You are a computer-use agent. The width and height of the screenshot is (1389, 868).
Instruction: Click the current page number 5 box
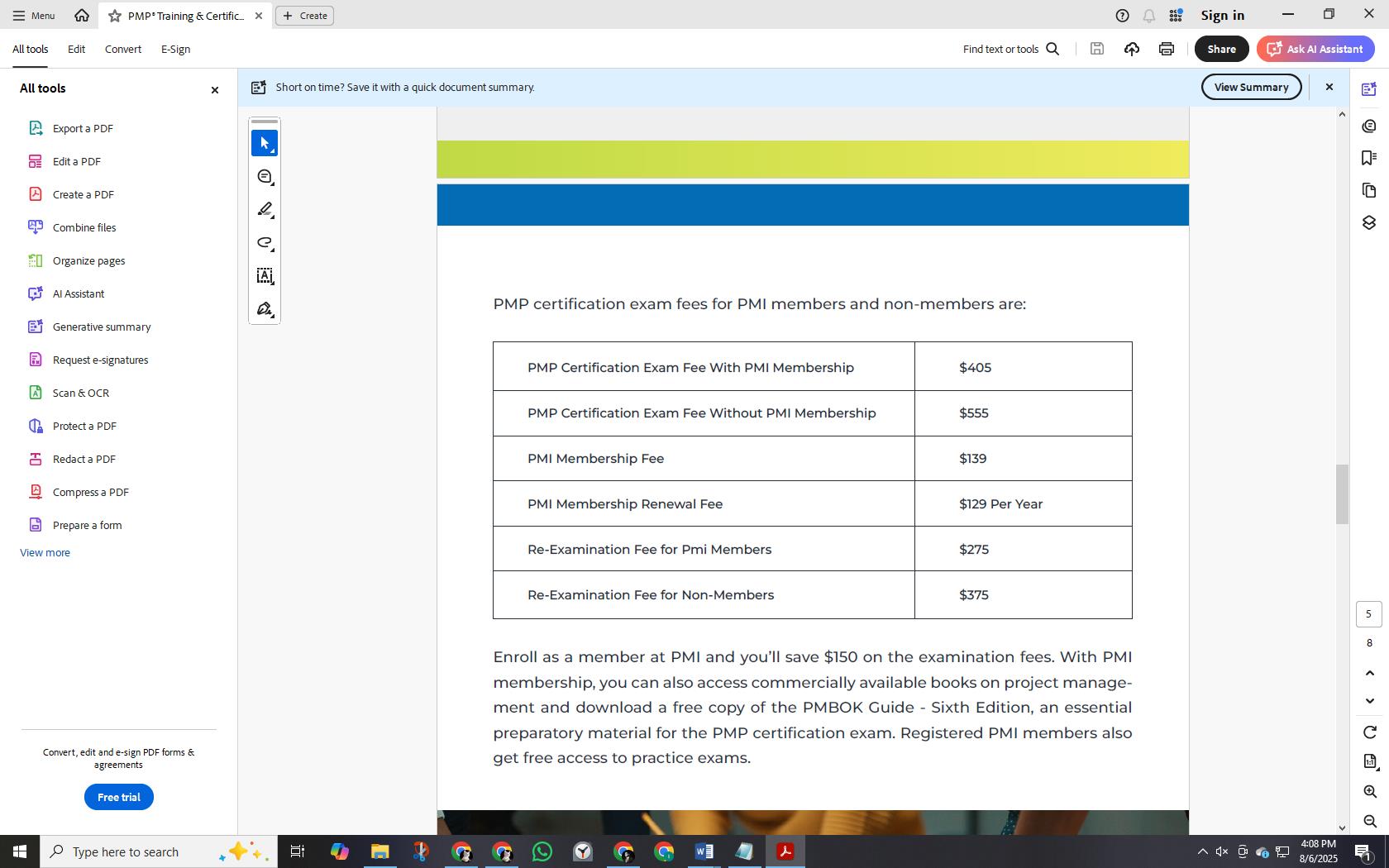pos(1368,614)
